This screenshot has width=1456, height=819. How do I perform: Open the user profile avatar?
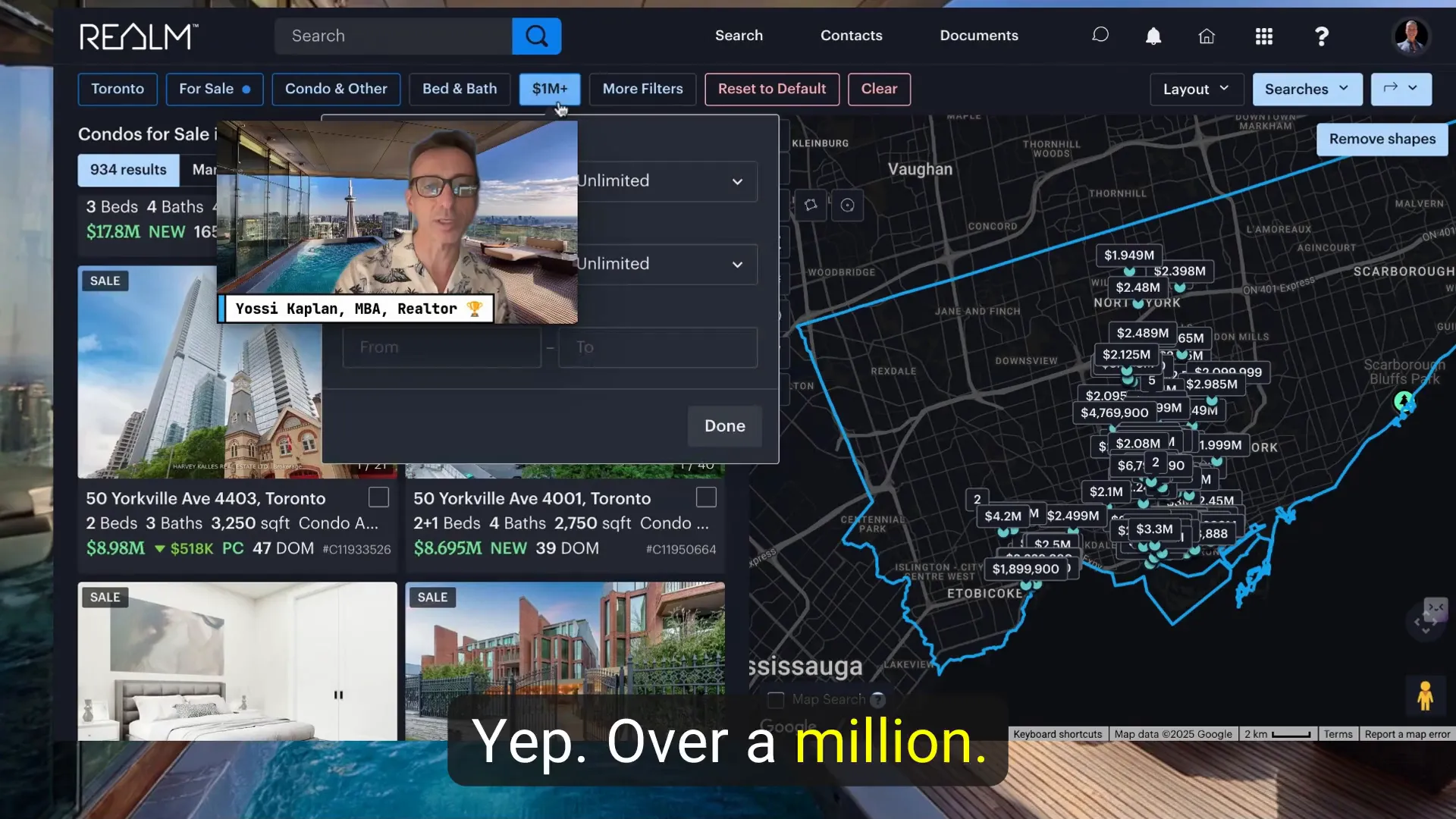tap(1410, 36)
